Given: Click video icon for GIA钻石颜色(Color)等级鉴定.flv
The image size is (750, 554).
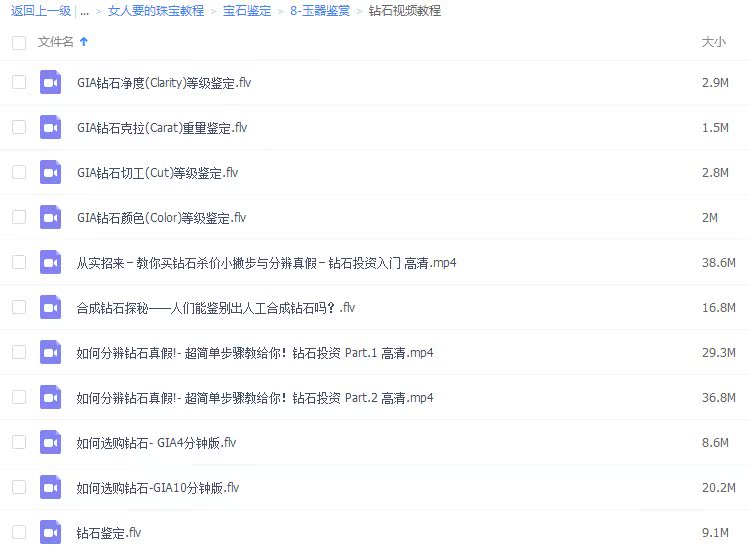Looking at the screenshot, I should [50, 217].
